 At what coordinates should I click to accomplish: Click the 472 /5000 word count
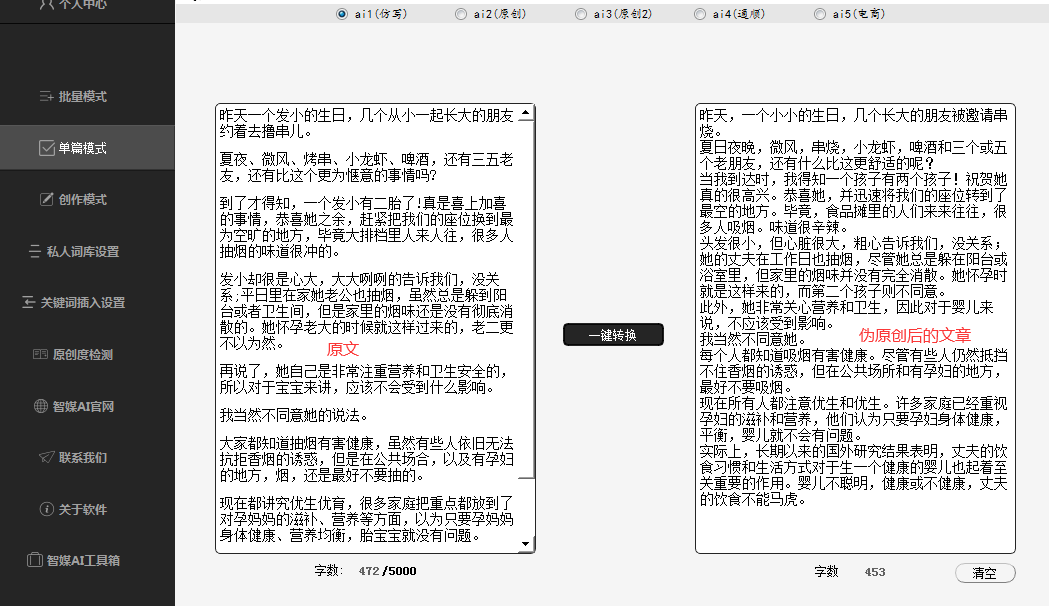387,571
